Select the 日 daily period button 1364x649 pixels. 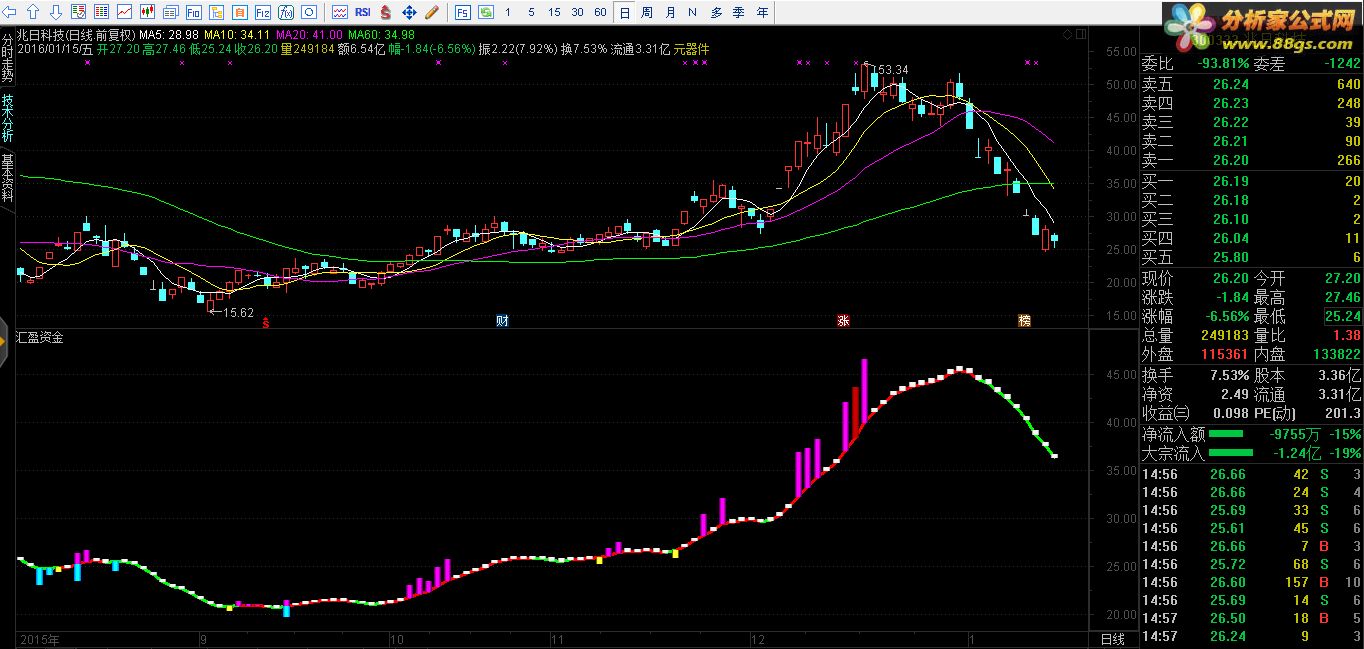[x=625, y=12]
